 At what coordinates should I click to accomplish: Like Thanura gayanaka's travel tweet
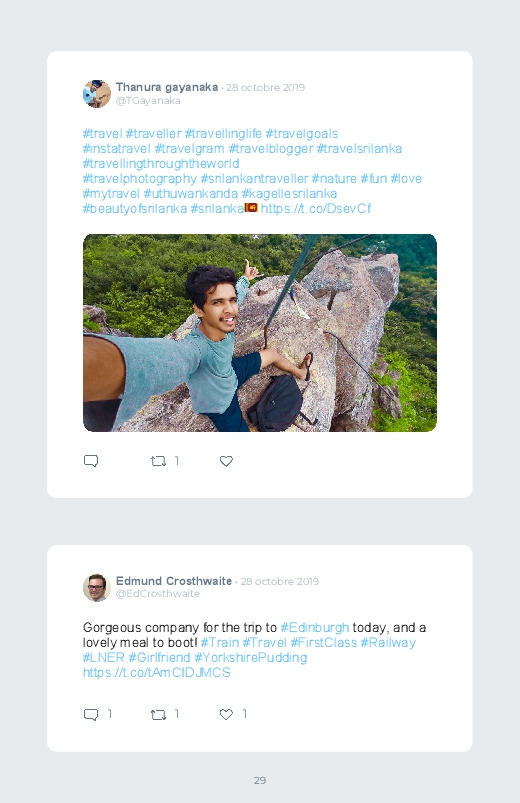tap(226, 461)
